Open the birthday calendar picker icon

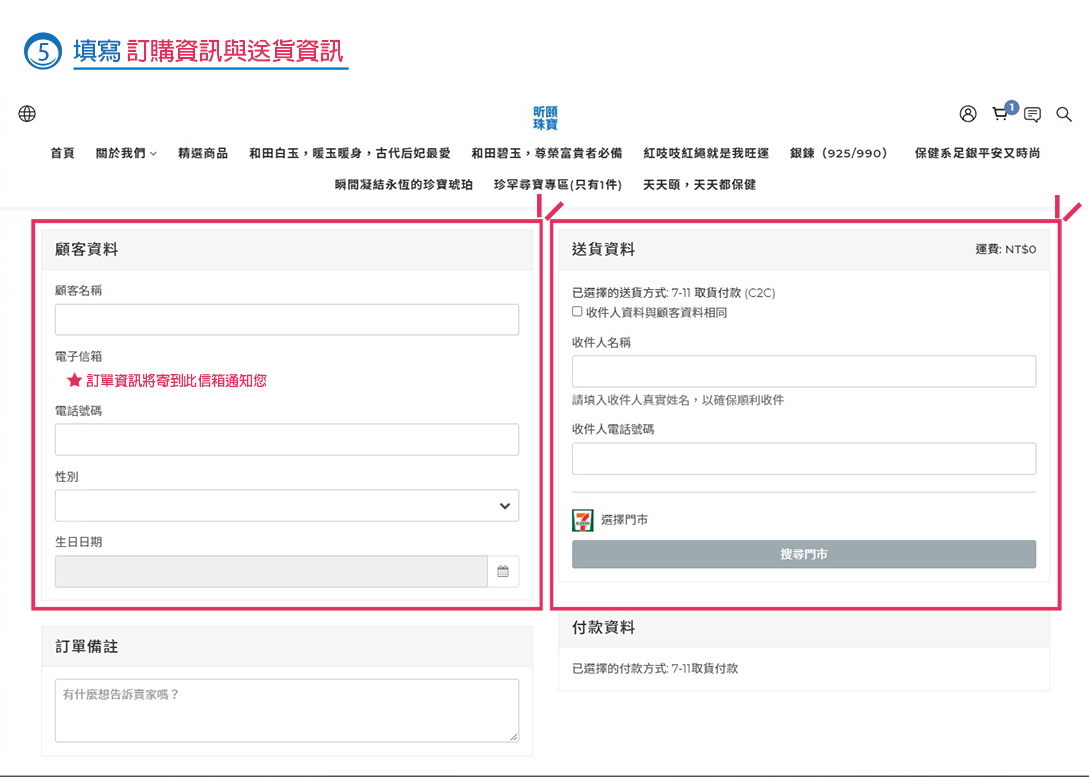tap(503, 572)
